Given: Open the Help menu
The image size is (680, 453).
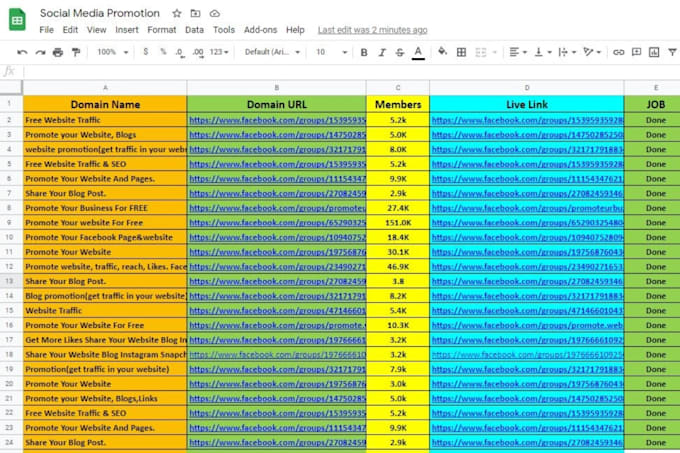Looking at the screenshot, I should [295, 30].
